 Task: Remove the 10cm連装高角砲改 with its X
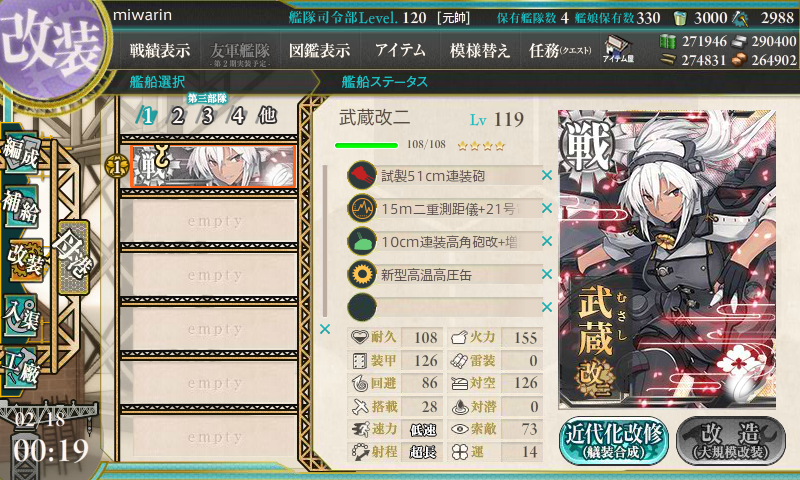547,241
